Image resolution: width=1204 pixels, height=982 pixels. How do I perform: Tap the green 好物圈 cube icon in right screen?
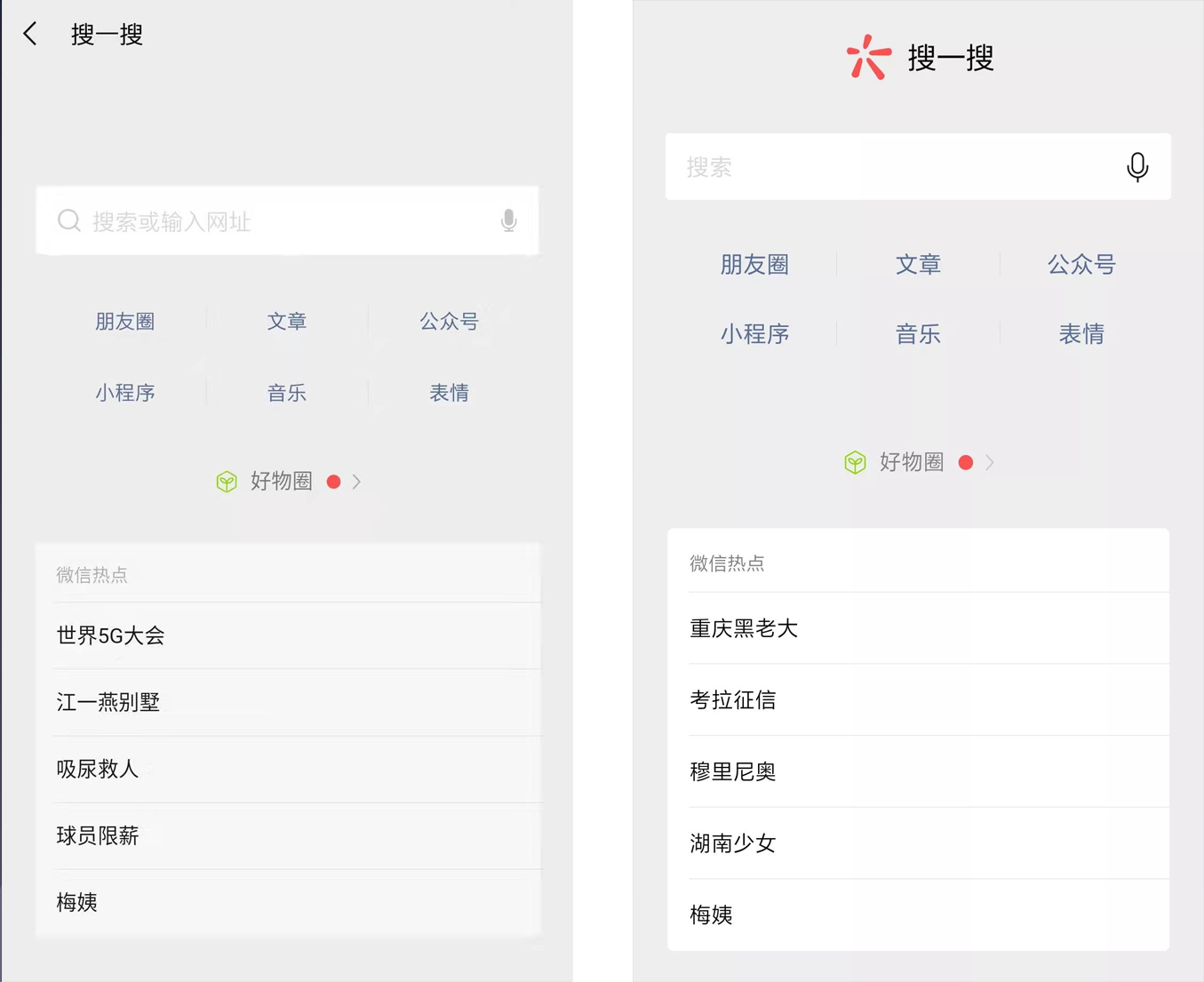855,462
